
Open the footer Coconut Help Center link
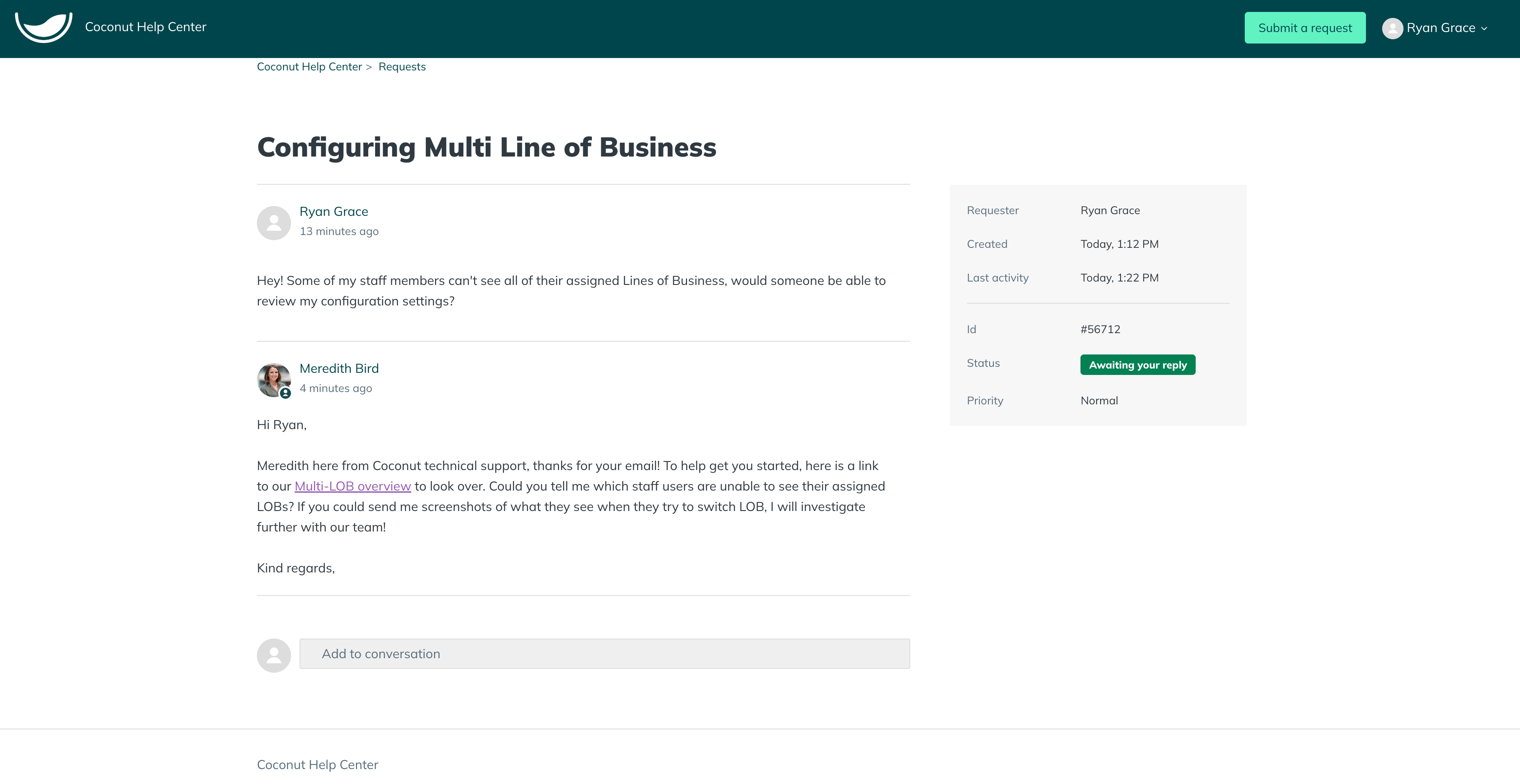pyautogui.click(x=317, y=764)
